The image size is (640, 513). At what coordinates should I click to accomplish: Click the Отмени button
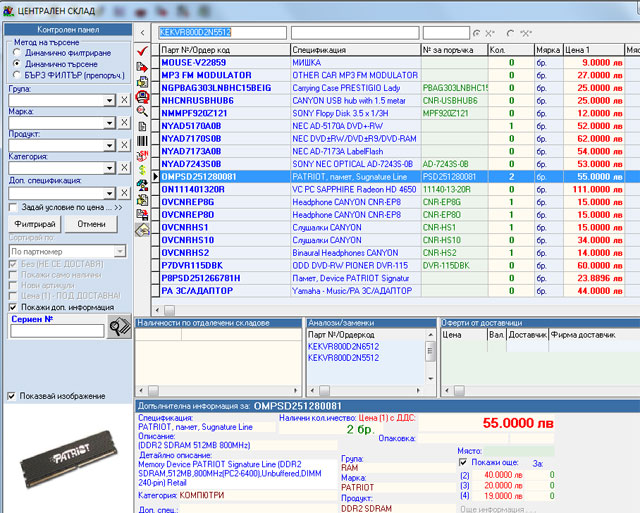(x=91, y=224)
